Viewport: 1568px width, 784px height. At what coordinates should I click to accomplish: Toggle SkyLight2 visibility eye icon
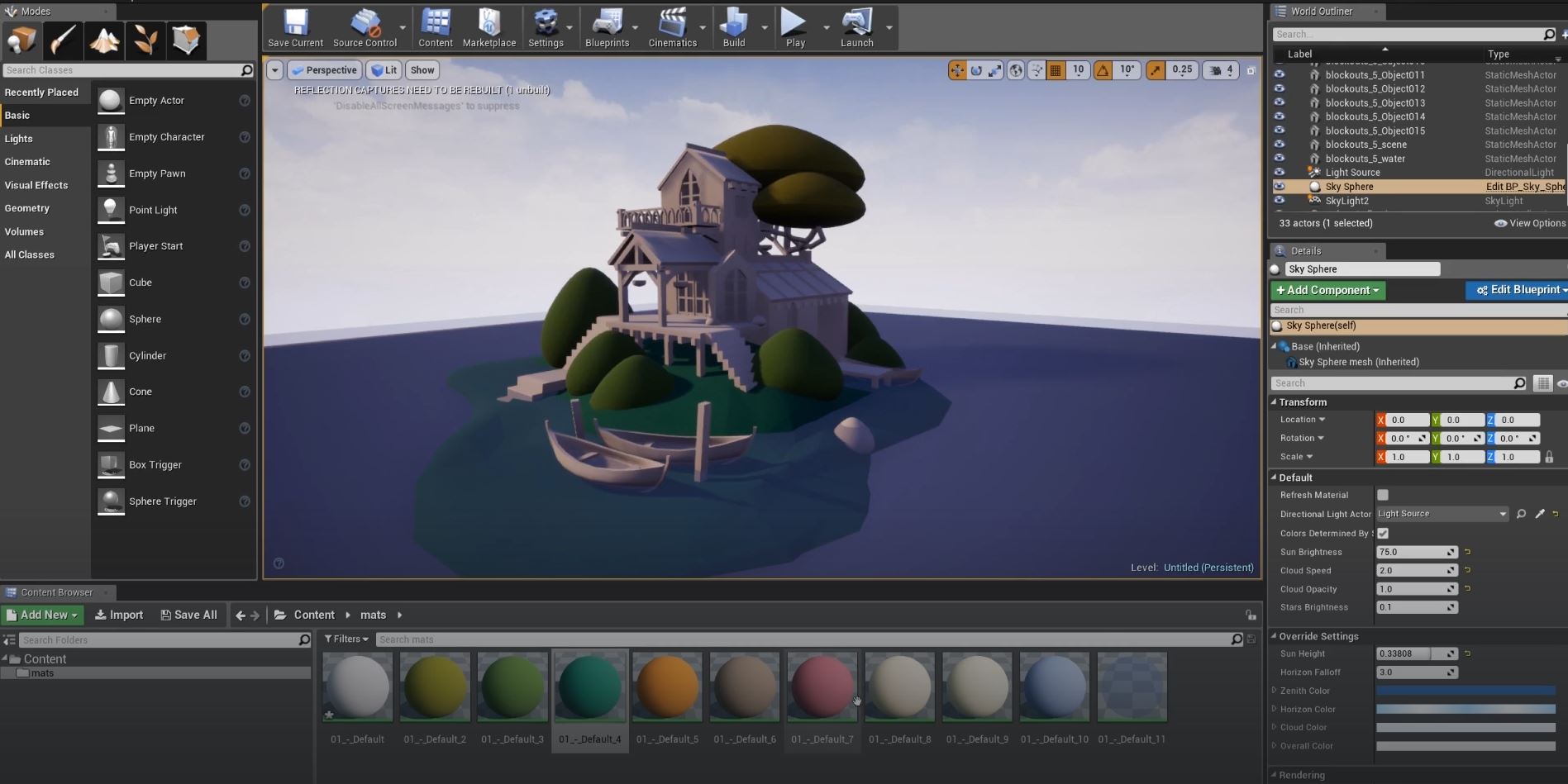pos(1280,200)
